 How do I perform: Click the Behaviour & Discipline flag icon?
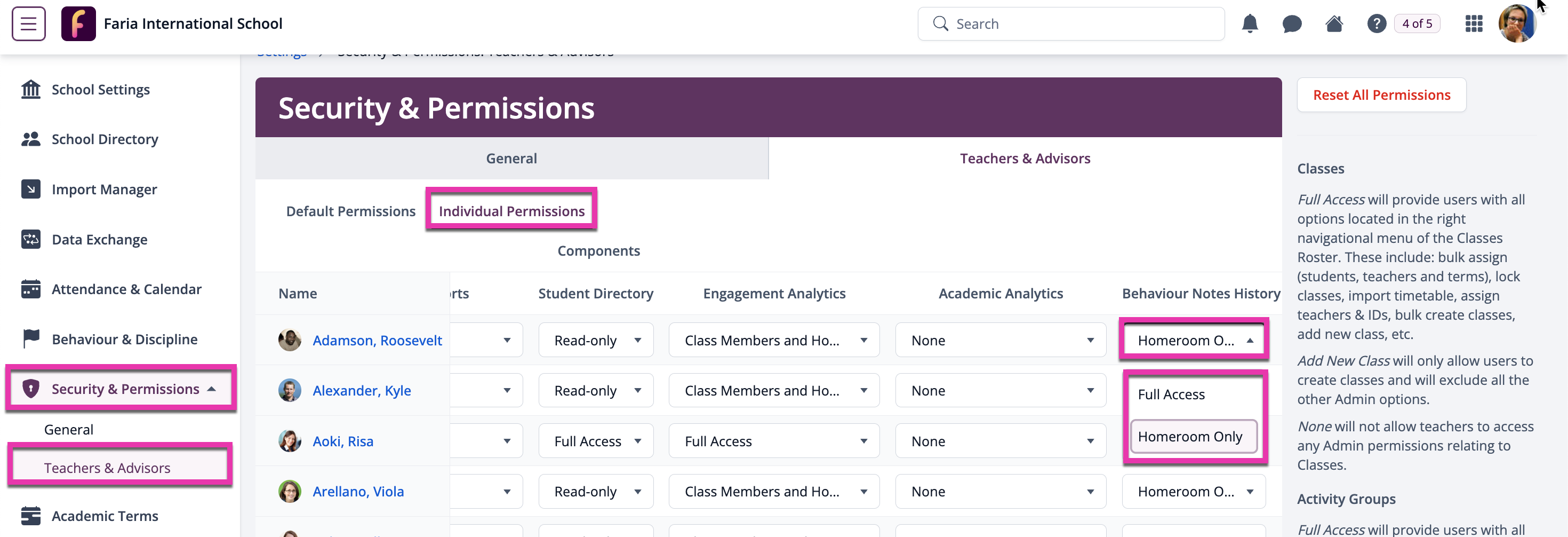[30, 339]
